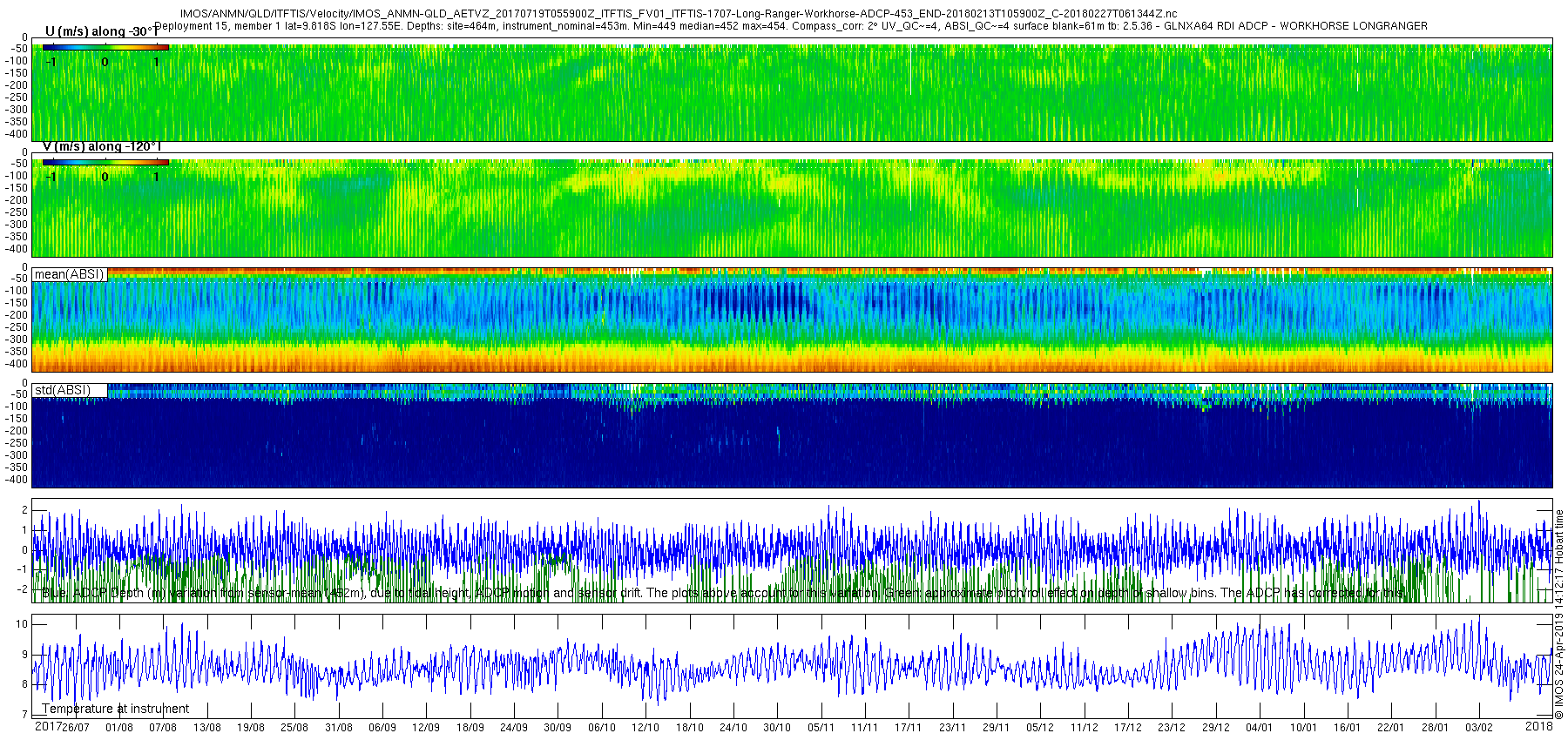Viewport: 1568px width, 740px height.
Task: Click the 'Temperature at instrument' label
Action: pos(116,709)
